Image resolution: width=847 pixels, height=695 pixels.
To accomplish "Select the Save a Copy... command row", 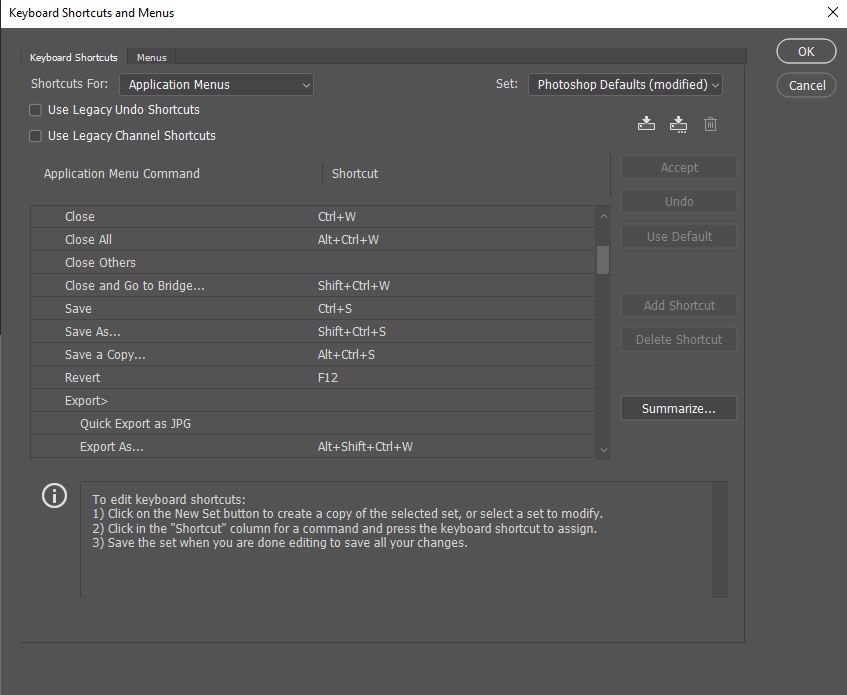I will [x=312, y=355].
